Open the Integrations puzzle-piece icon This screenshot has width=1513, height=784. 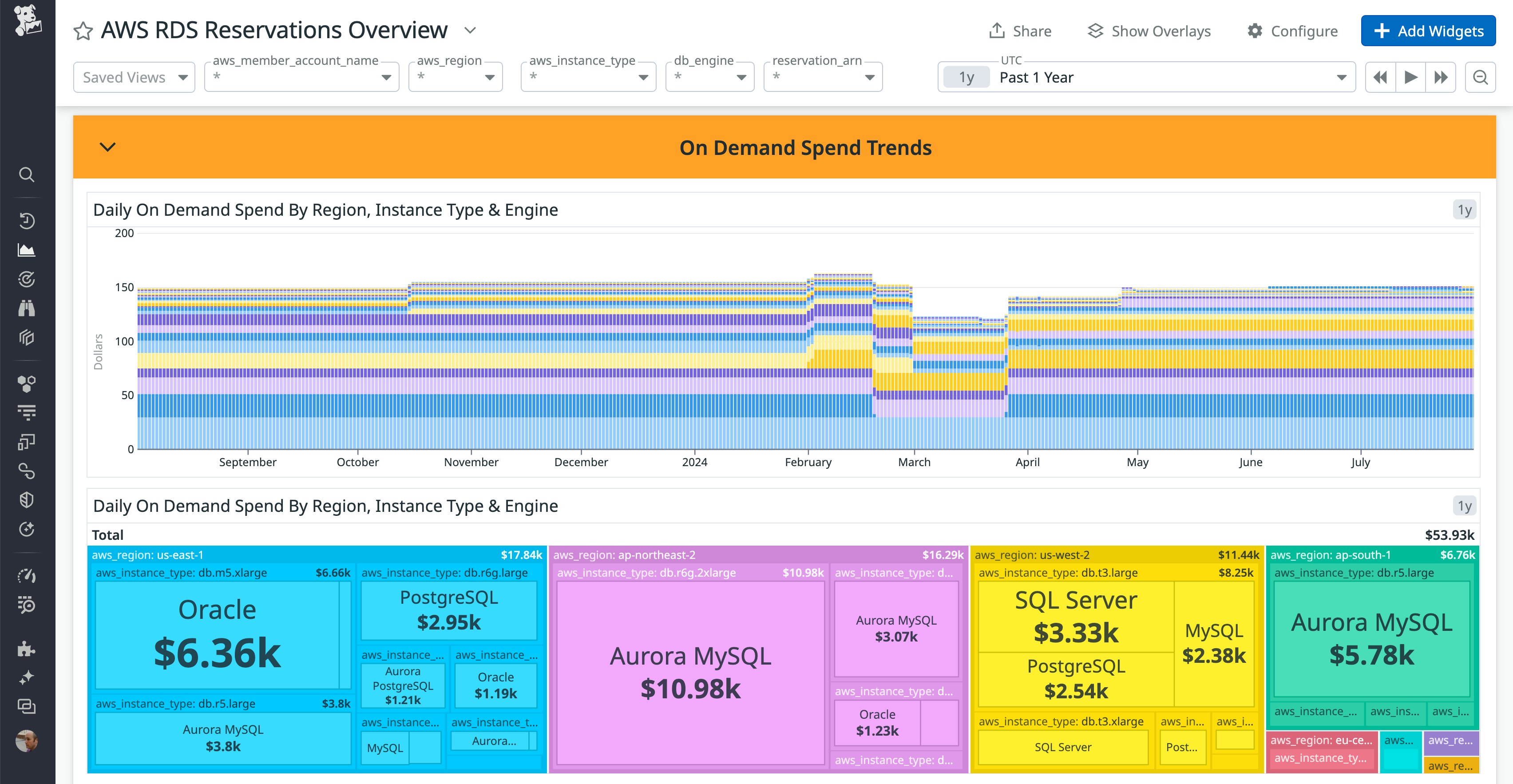(x=27, y=649)
